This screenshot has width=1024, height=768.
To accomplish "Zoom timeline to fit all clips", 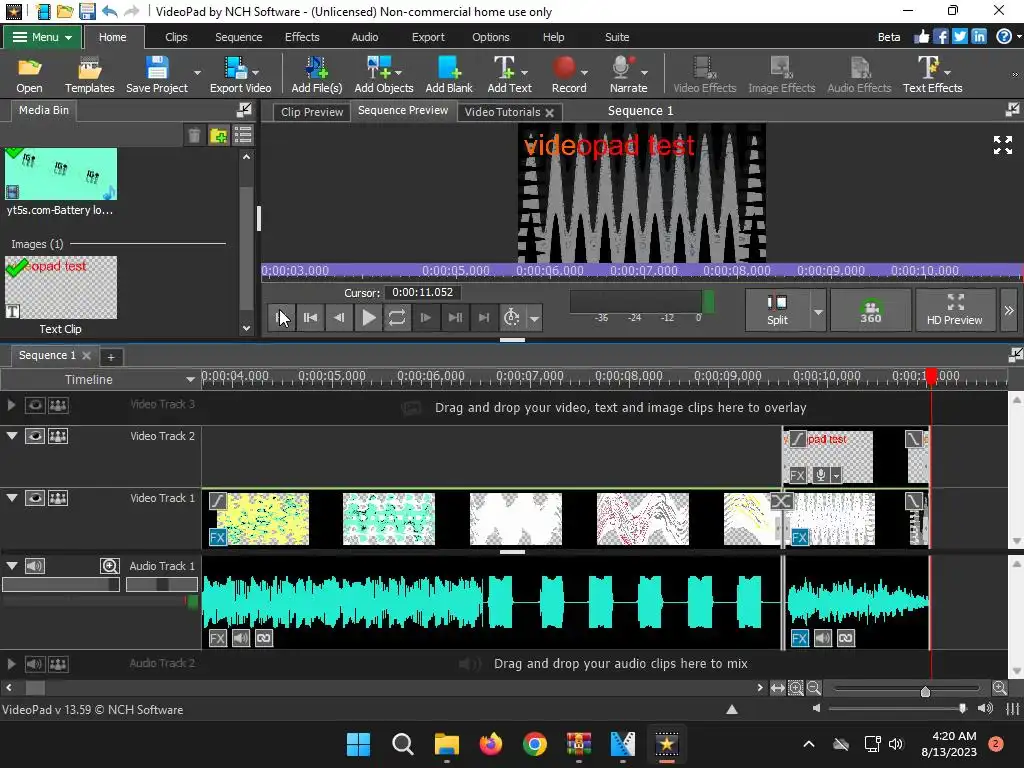I will pyautogui.click(x=777, y=688).
